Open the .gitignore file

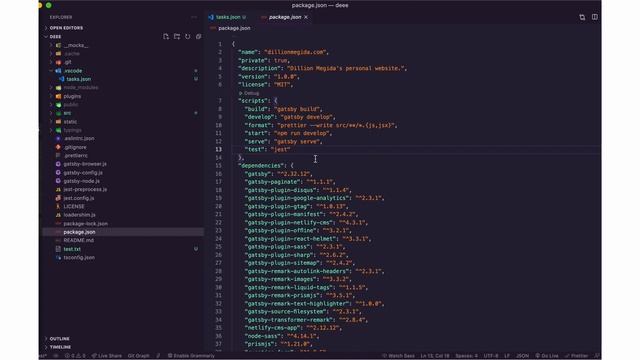[75, 147]
